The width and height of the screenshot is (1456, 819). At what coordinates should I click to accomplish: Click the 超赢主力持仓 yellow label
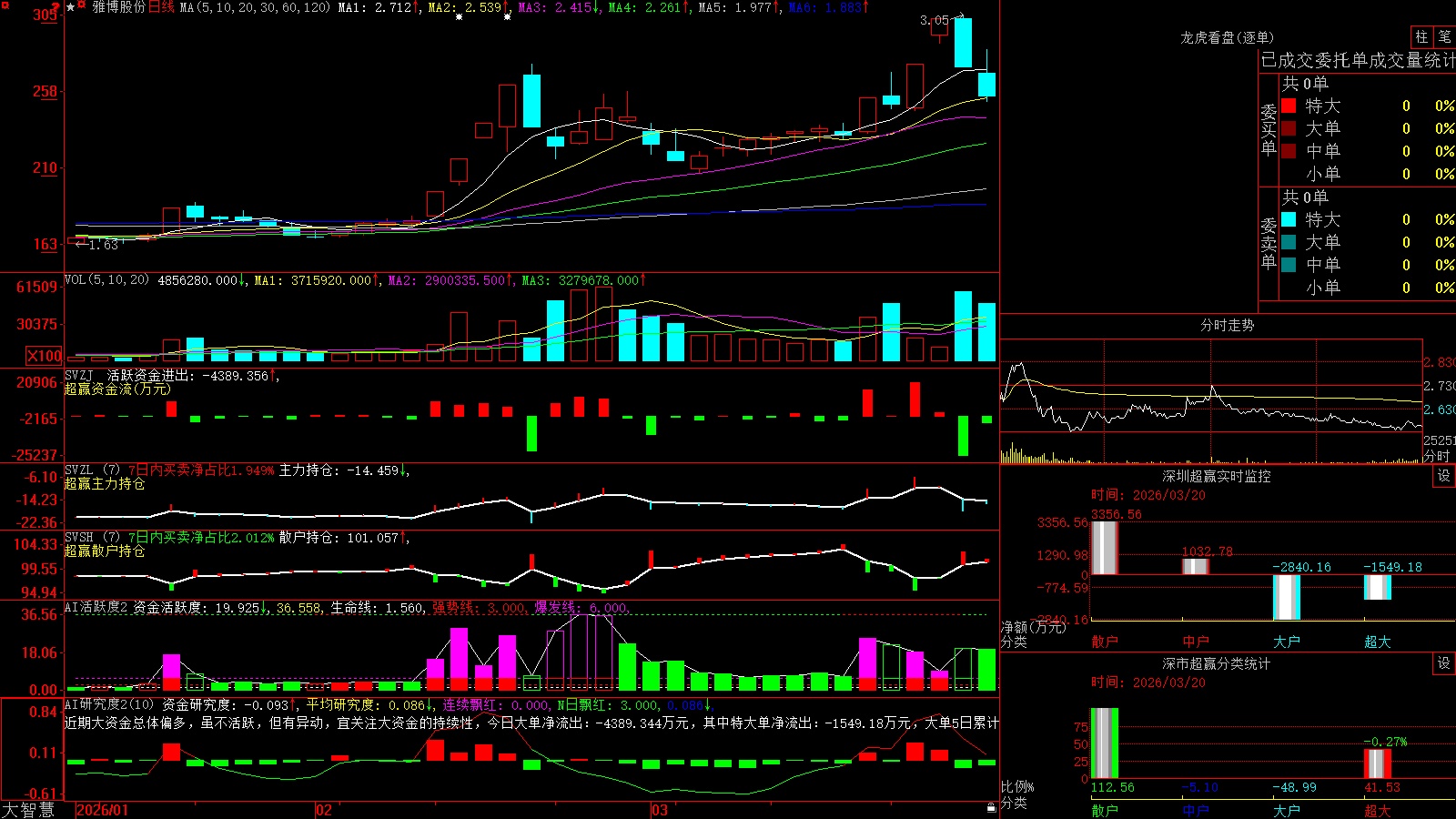[x=105, y=484]
